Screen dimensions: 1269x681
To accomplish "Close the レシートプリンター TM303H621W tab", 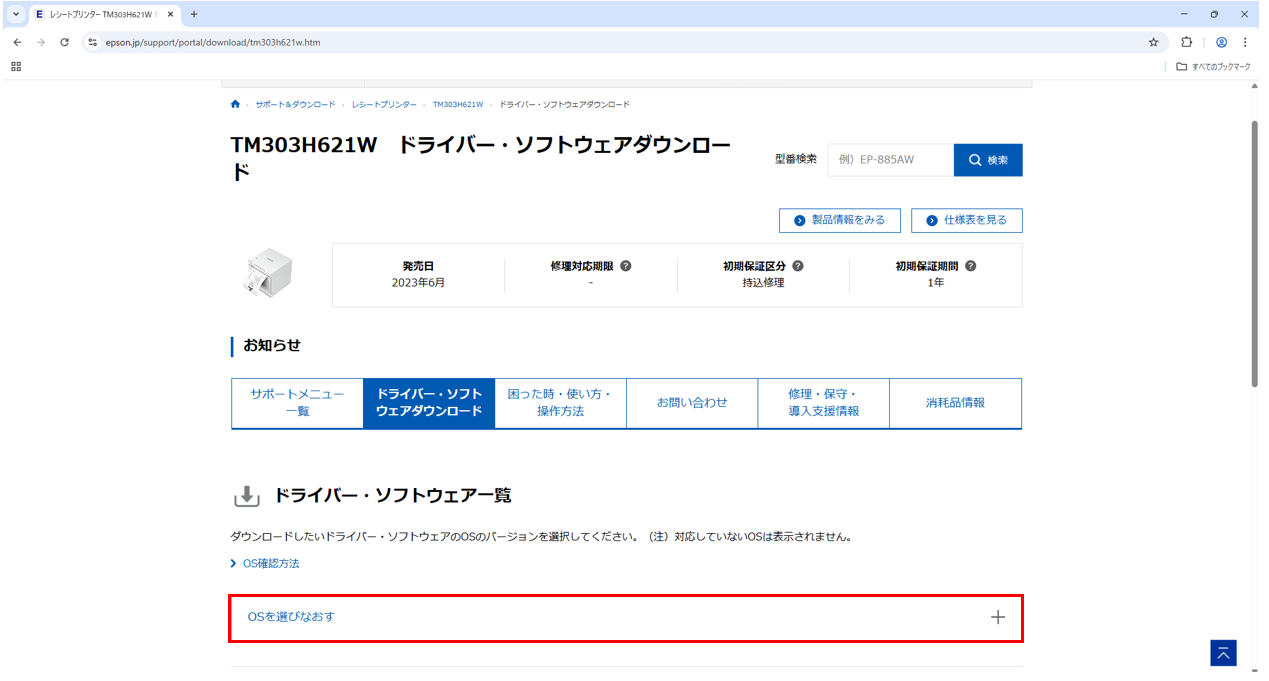I will pos(169,14).
